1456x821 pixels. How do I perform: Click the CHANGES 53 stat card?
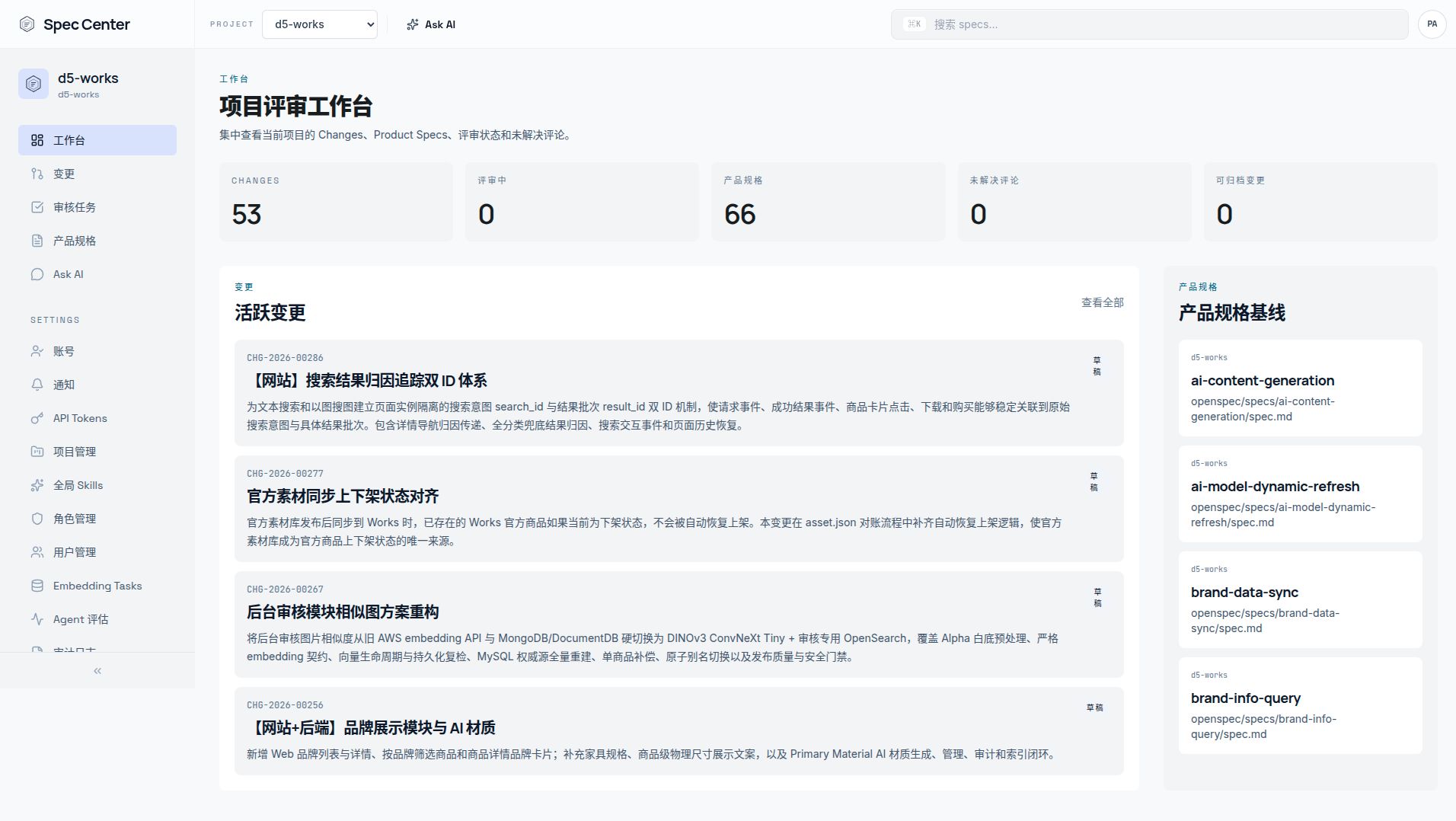pos(336,202)
